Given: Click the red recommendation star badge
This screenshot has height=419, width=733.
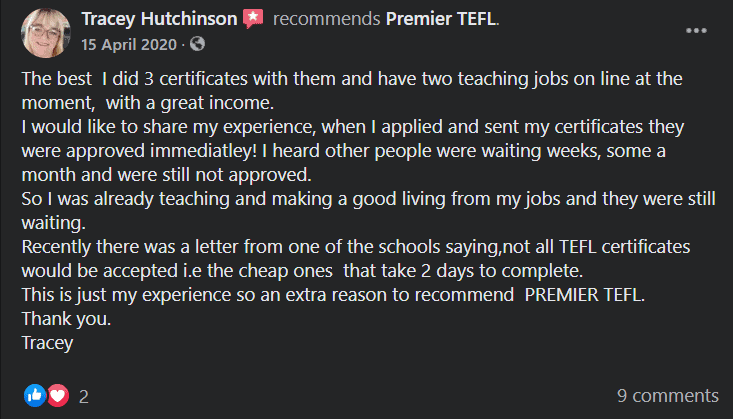Looking at the screenshot, I should 254,19.
